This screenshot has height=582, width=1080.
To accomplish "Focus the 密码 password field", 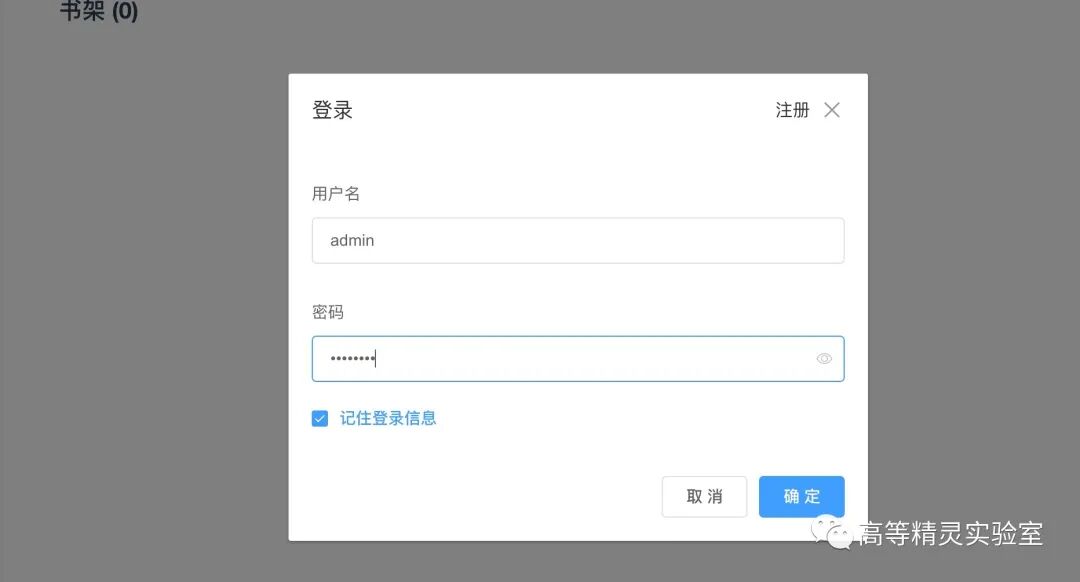I will (578, 359).
